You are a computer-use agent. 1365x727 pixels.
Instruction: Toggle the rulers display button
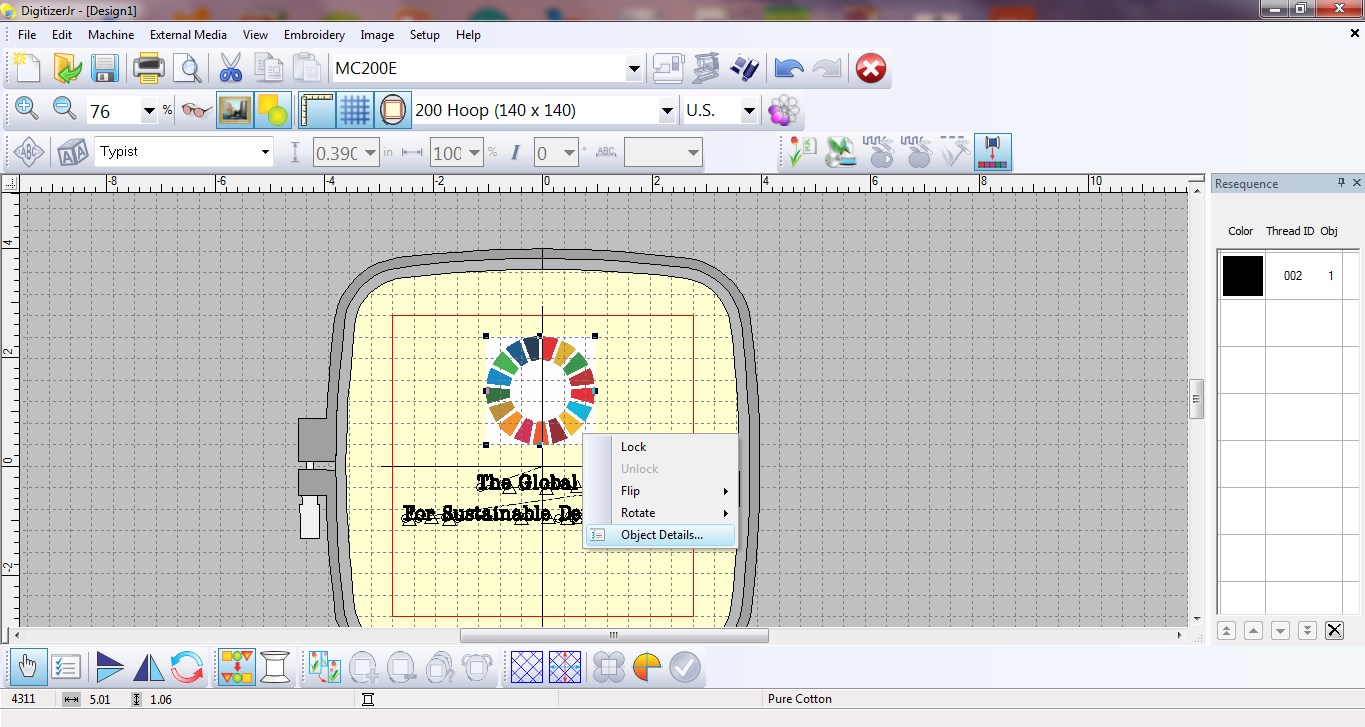(317, 110)
